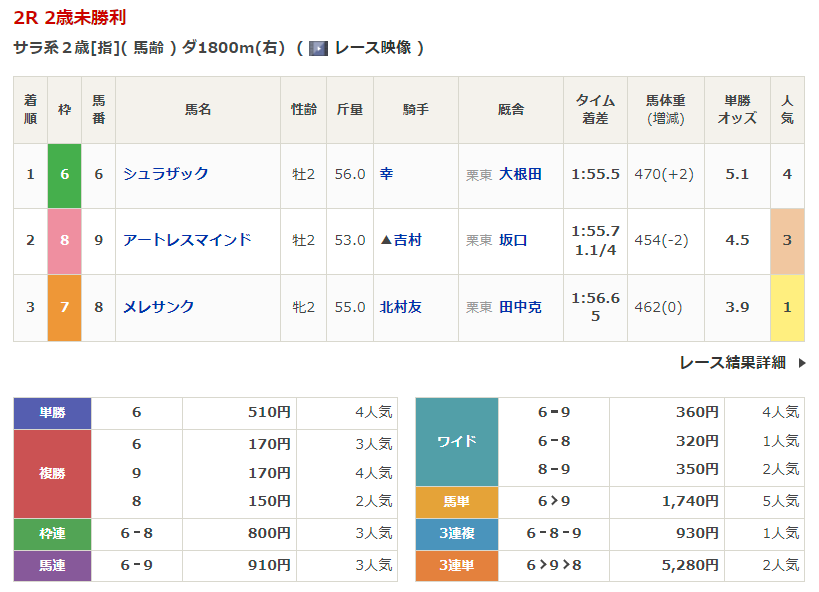Click the 2R 2歳未勝利 race title
Image resolution: width=819 pixels, height=592 pixels.
[70, 18]
